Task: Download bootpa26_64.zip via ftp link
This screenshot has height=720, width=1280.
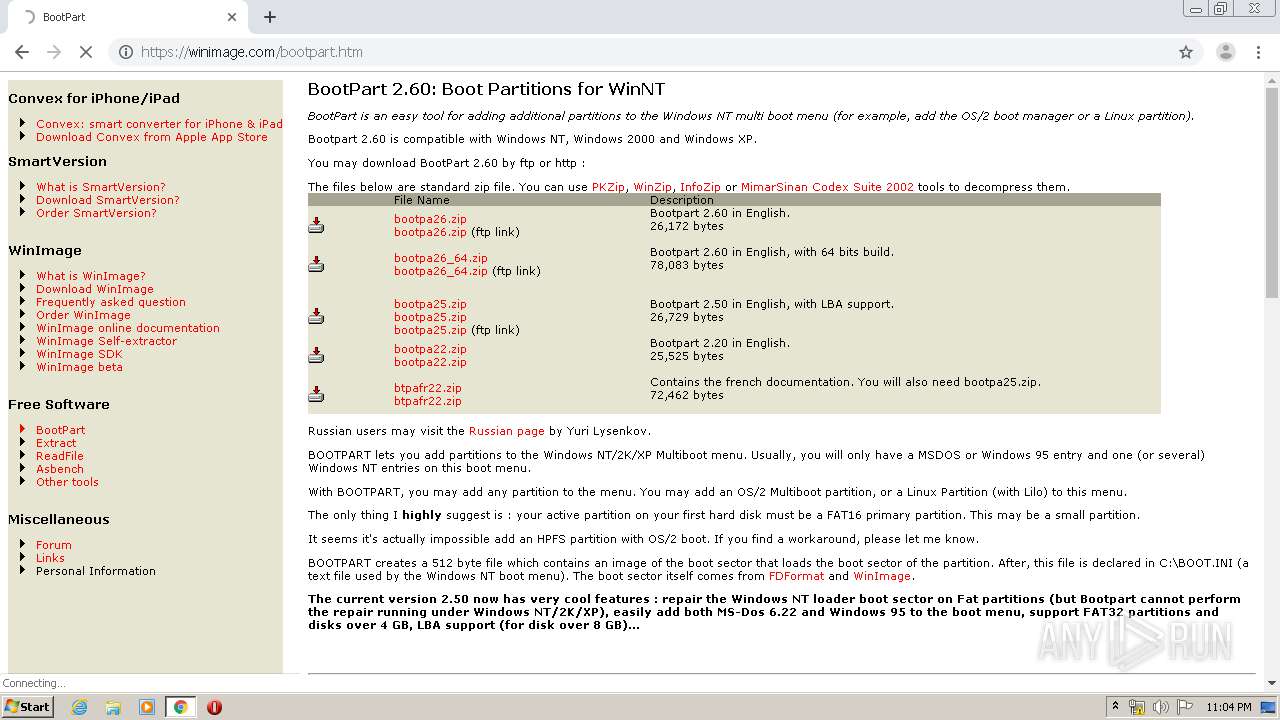Action: coord(441,271)
